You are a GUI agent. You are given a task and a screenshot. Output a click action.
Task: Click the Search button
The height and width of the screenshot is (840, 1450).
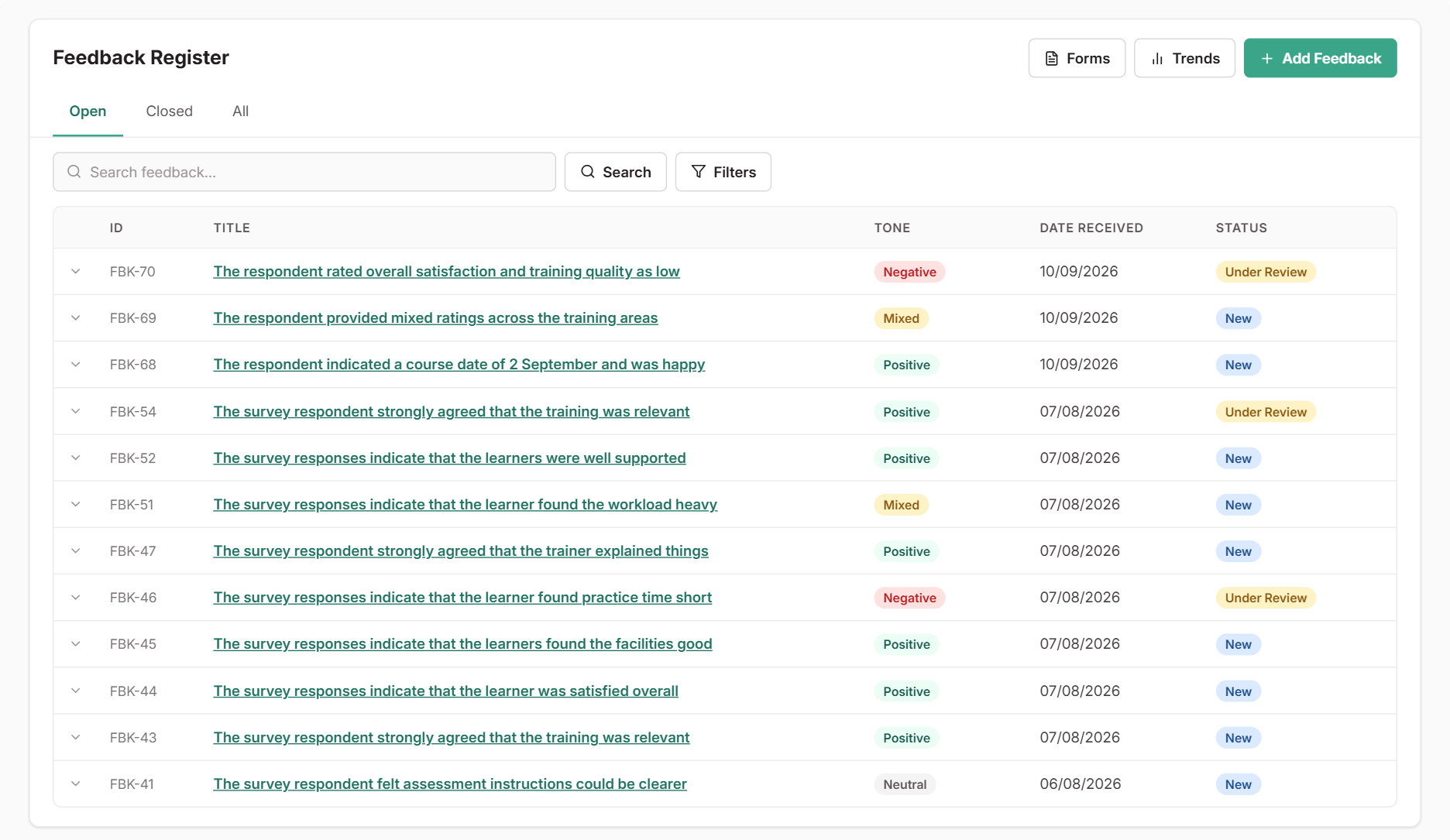click(x=615, y=172)
